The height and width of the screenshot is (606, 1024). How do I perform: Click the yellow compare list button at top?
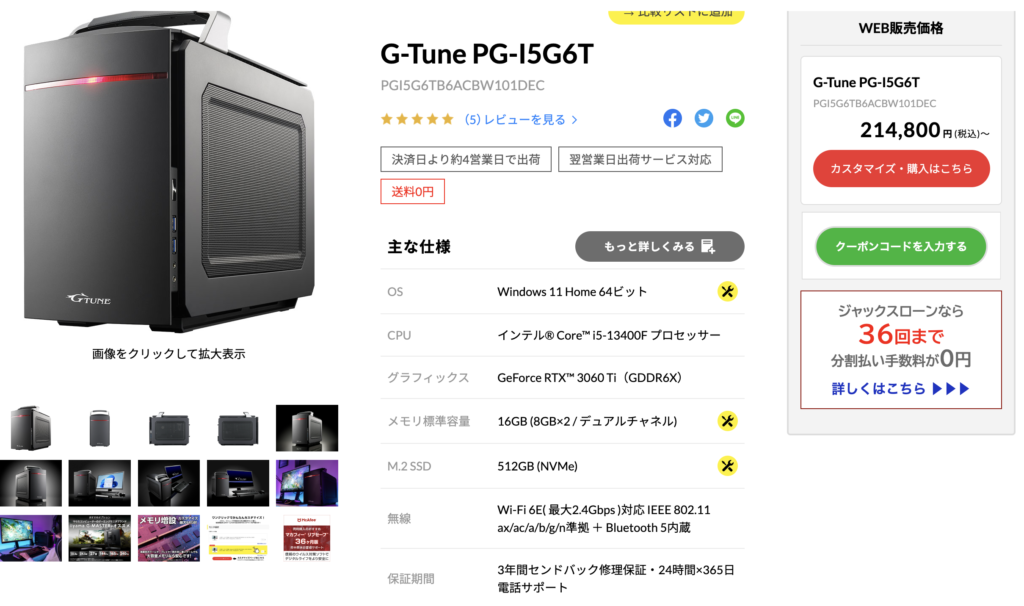pos(676,16)
